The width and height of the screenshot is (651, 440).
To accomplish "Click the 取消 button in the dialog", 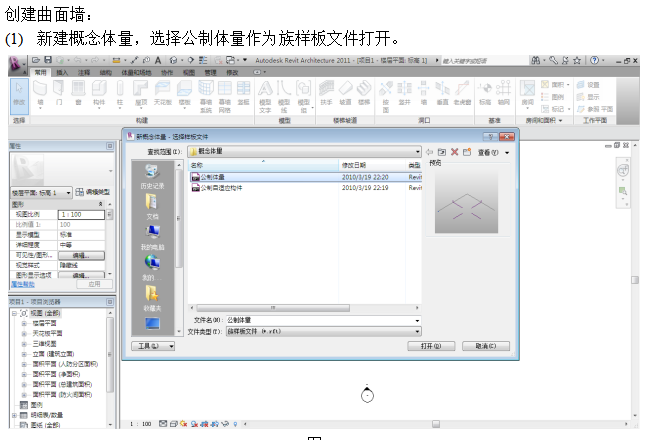I will (x=486, y=345).
